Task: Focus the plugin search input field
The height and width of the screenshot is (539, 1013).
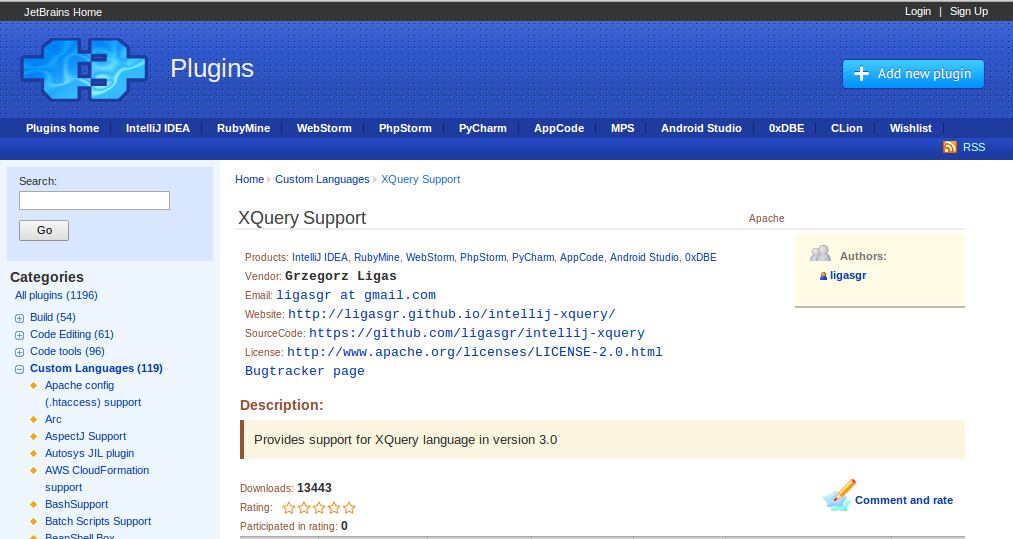Action: tap(94, 200)
